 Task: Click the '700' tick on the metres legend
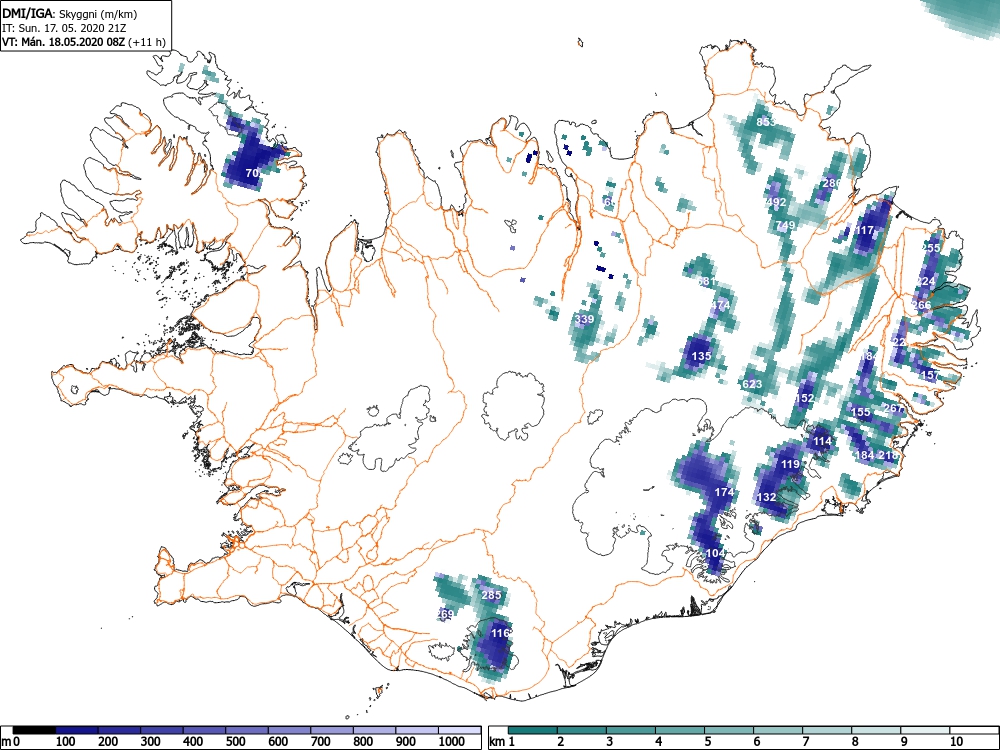pos(321,742)
